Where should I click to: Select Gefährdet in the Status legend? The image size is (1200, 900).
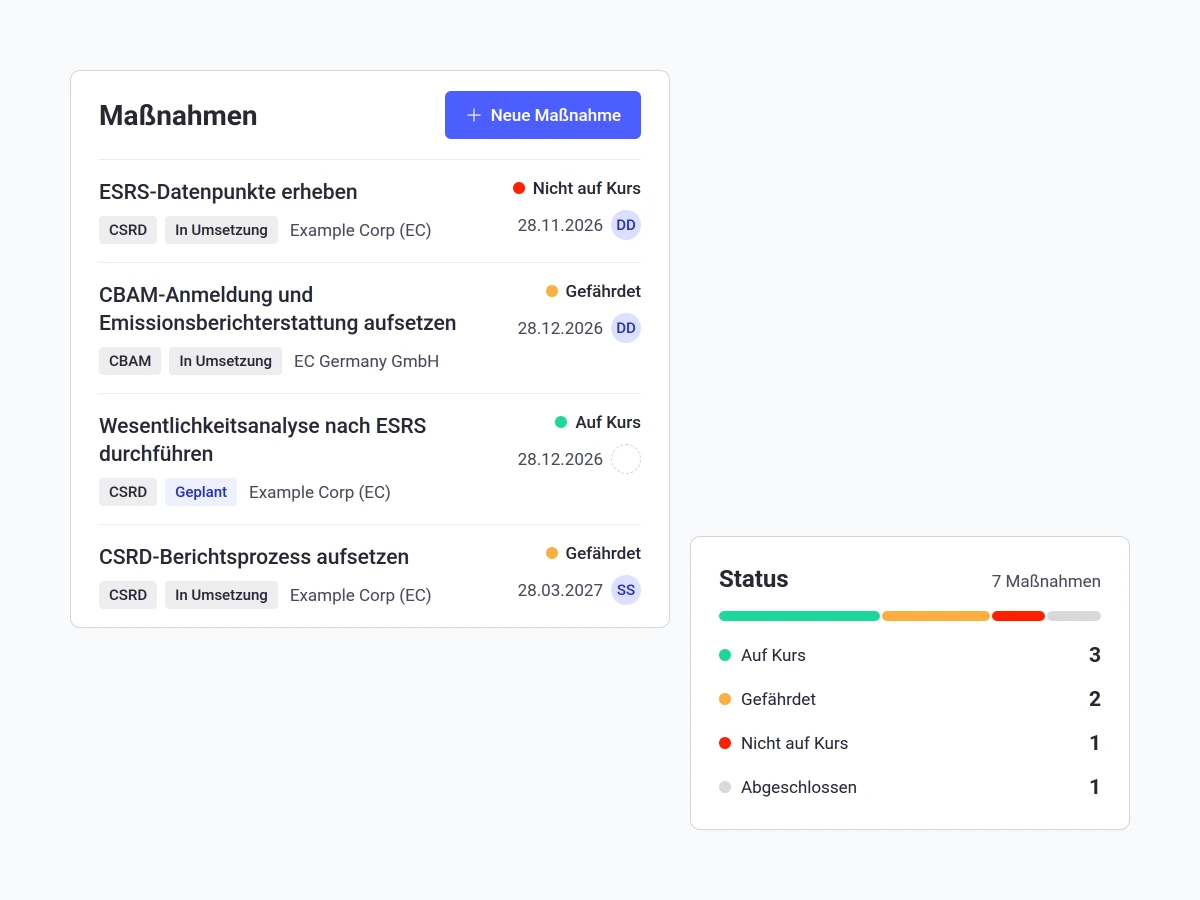pyautogui.click(x=910, y=699)
